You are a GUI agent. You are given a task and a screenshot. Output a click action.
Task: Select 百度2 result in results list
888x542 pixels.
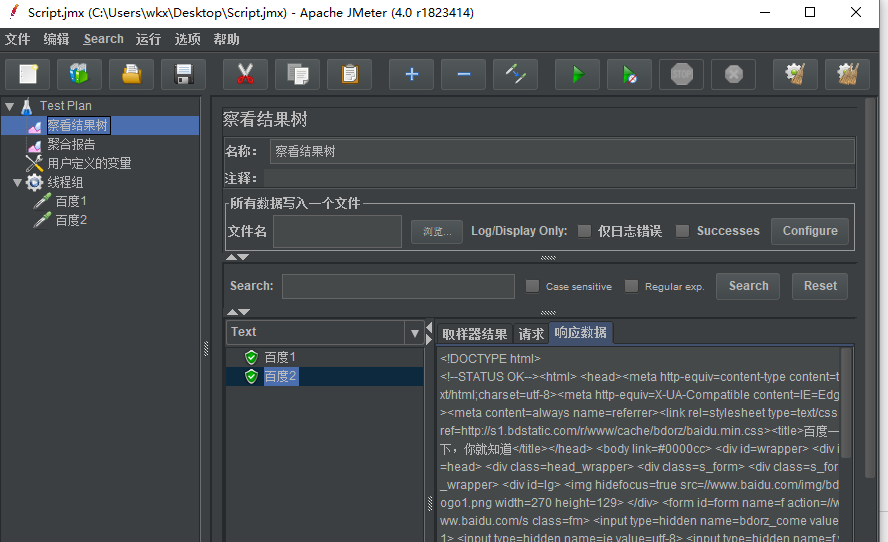pos(280,377)
